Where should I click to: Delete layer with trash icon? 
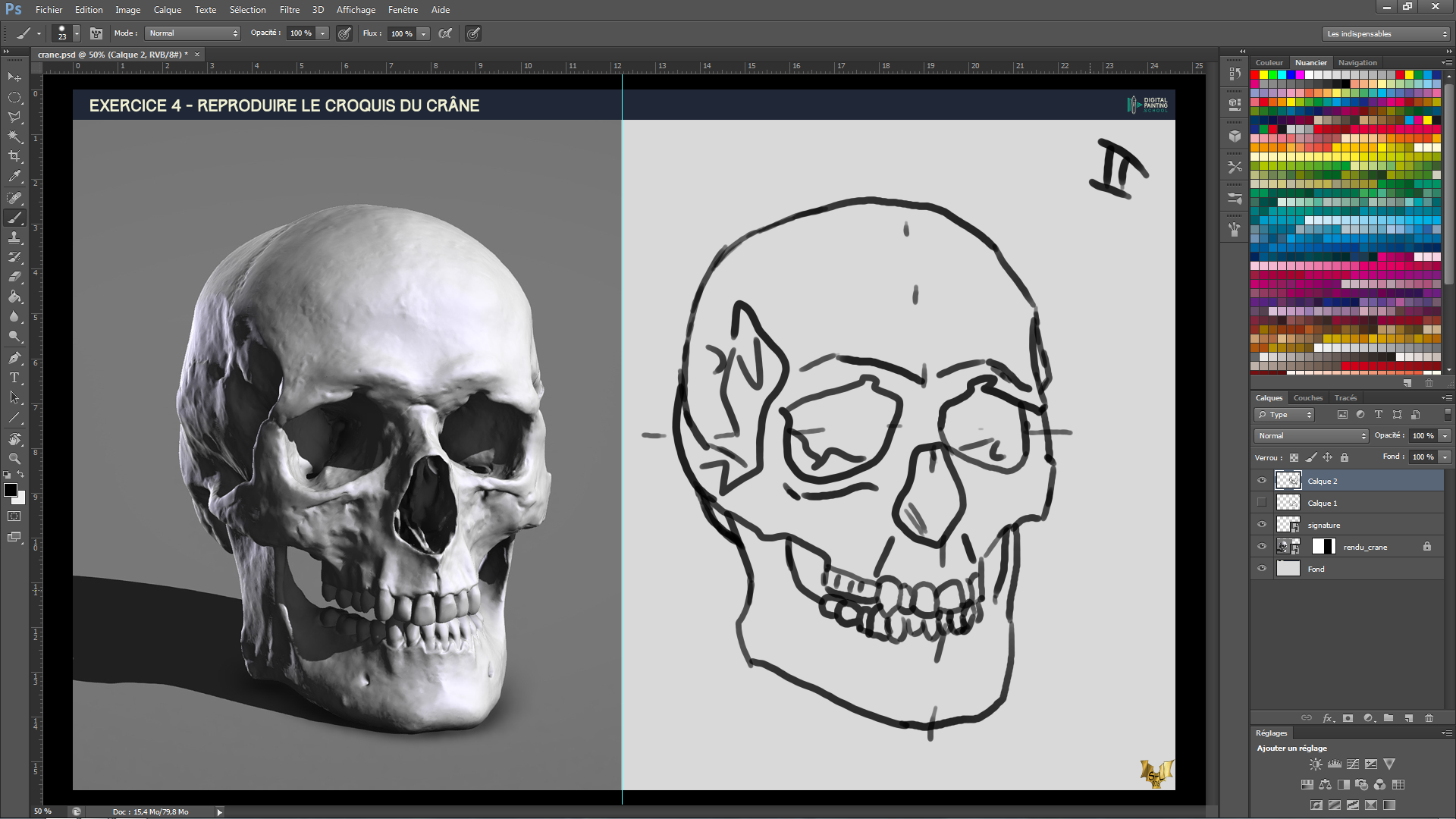[x=1429, y=718]
